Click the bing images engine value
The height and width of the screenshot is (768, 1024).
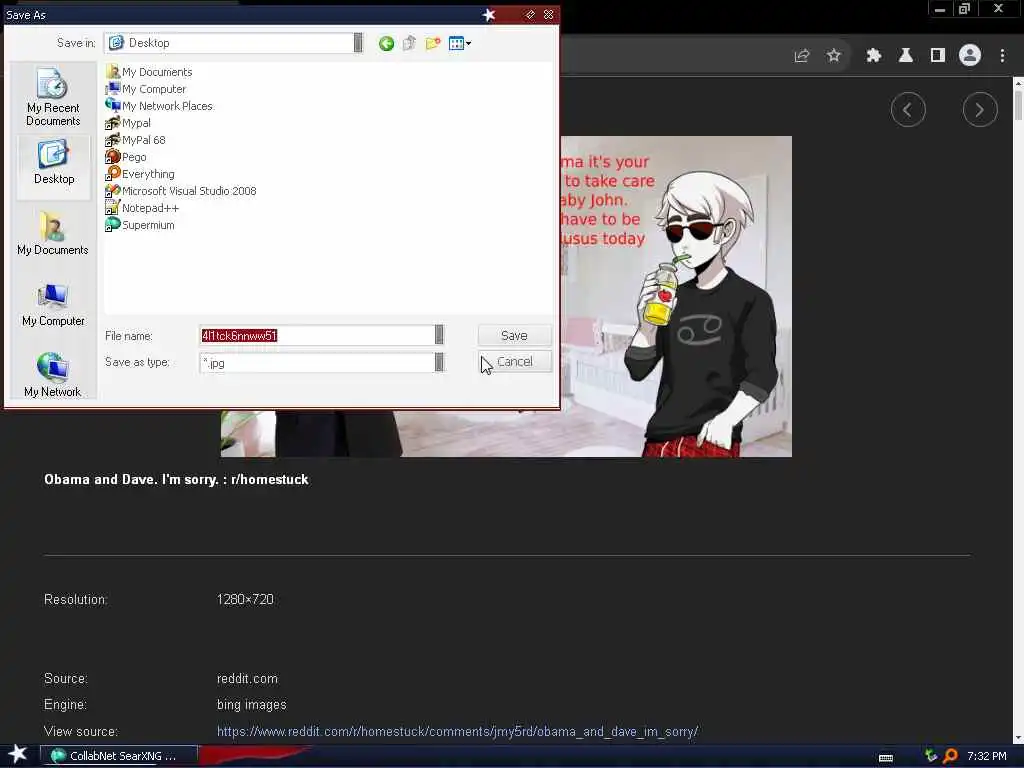tap(251, 705)
